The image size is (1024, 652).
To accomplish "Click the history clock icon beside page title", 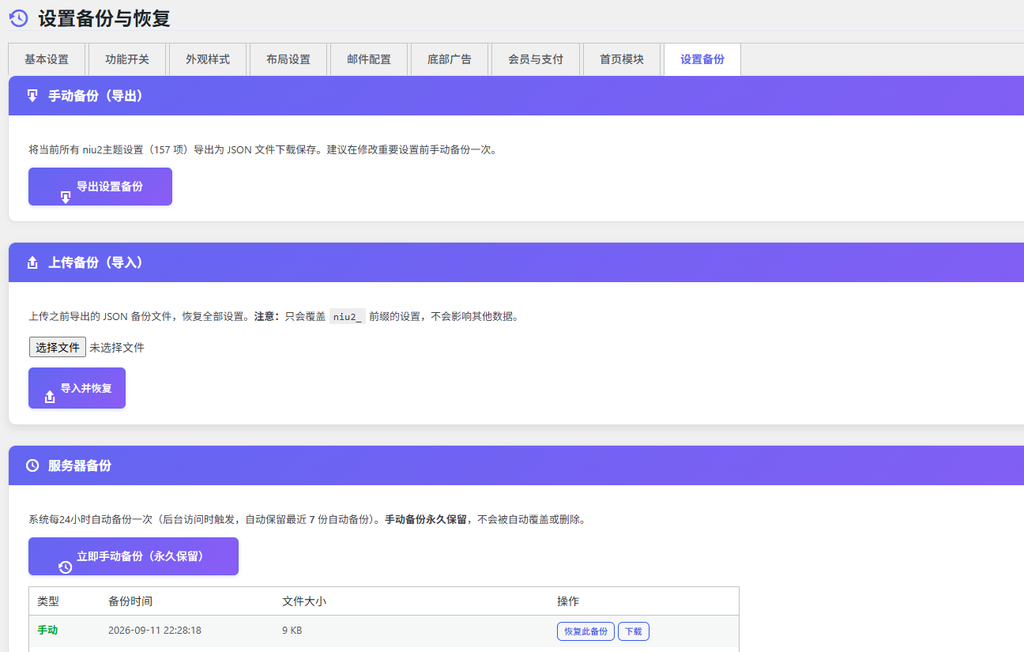I will (x=18, y=18).
